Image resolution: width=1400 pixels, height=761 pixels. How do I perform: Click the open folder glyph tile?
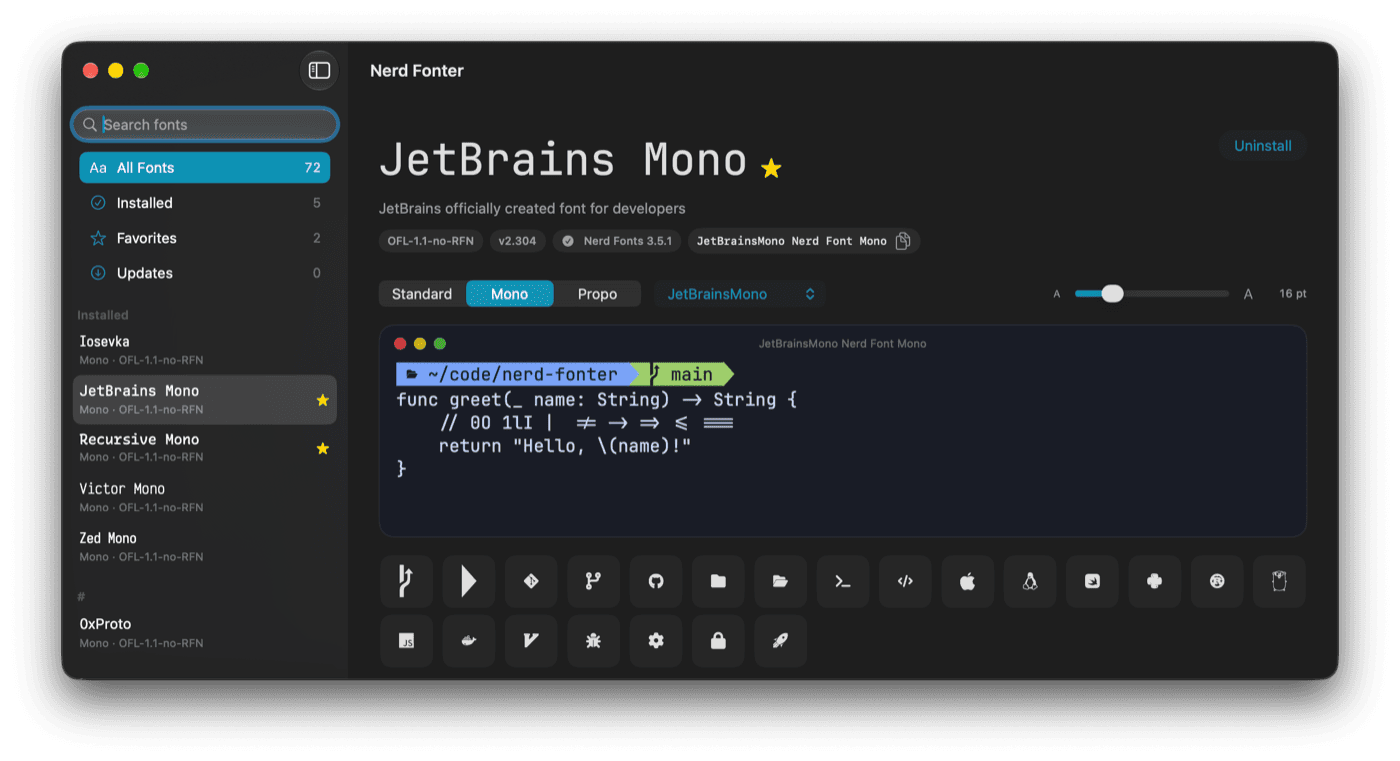pos(781,581)
